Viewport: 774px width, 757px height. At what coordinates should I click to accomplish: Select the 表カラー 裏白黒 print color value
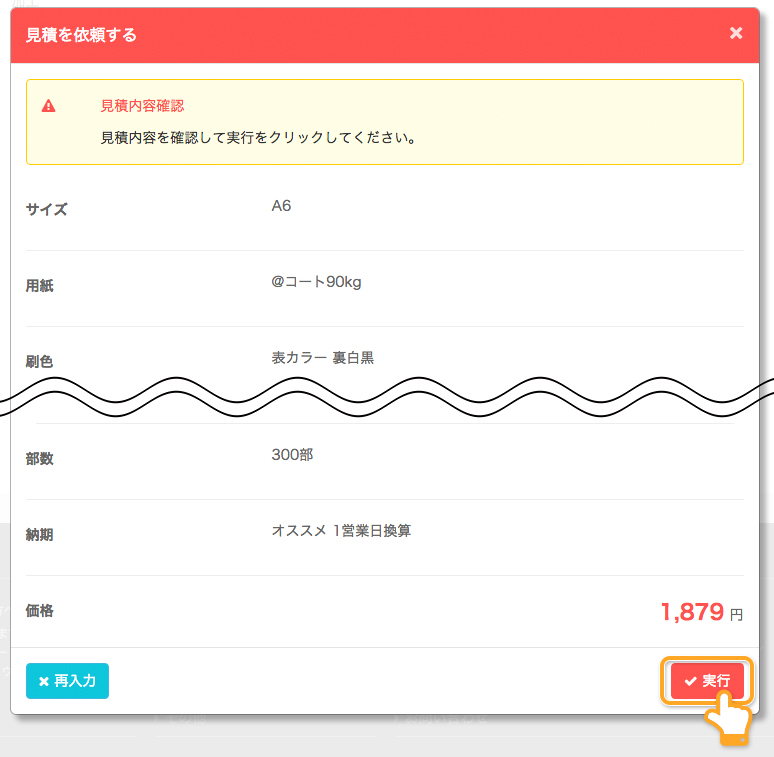coord(322,358)
